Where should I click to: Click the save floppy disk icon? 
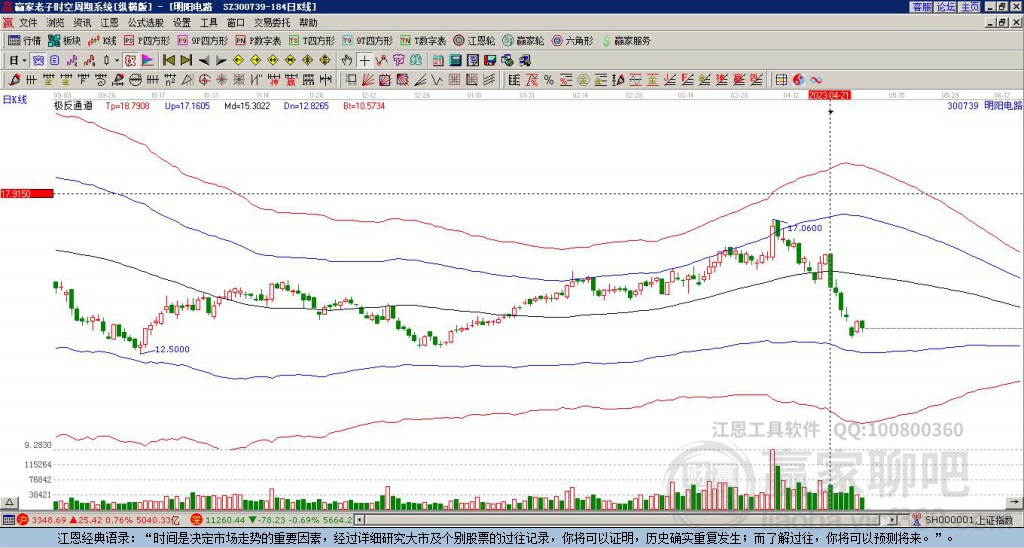click(490, 60)
